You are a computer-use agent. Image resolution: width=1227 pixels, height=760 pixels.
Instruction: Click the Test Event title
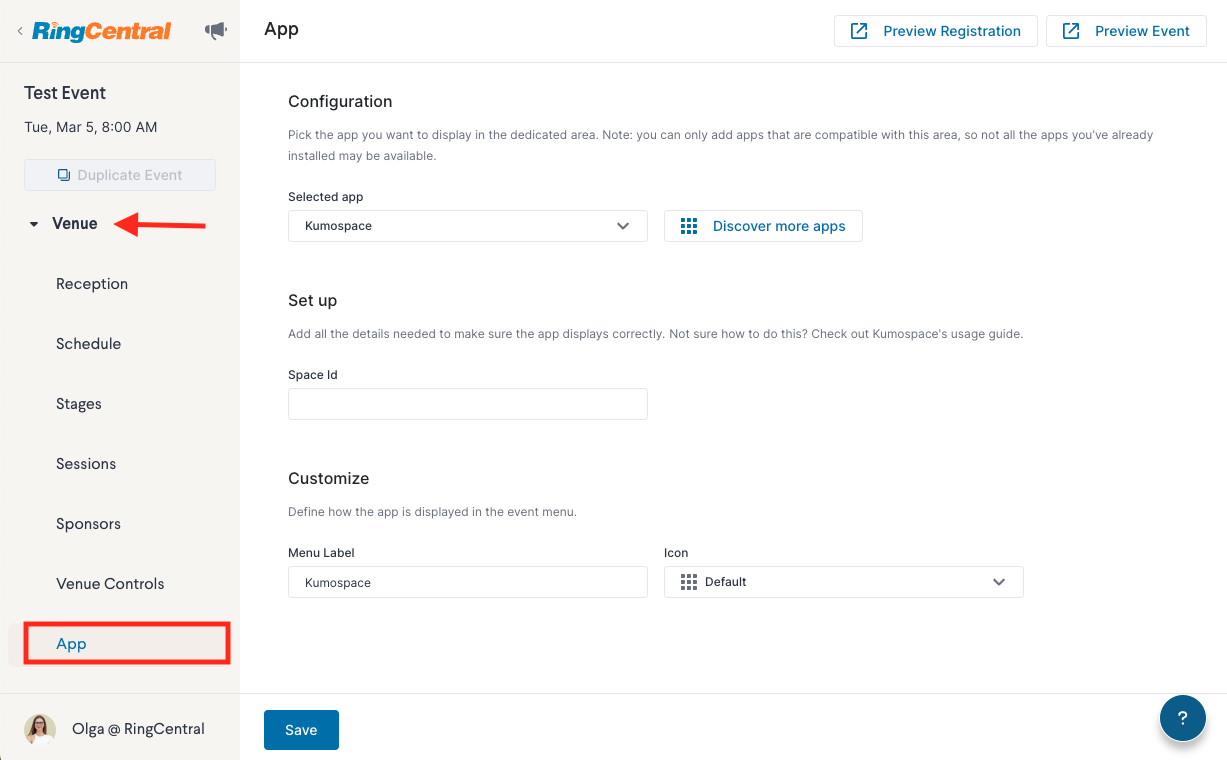[65, 93]
